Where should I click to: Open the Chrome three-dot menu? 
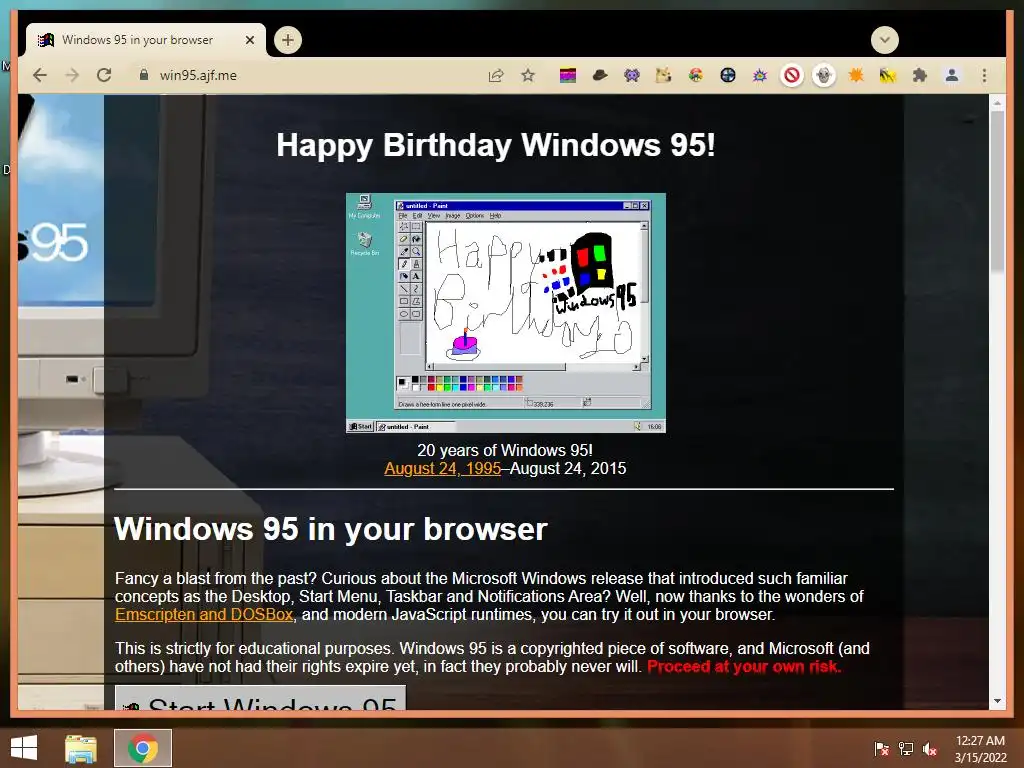click(x=984, y=76)
